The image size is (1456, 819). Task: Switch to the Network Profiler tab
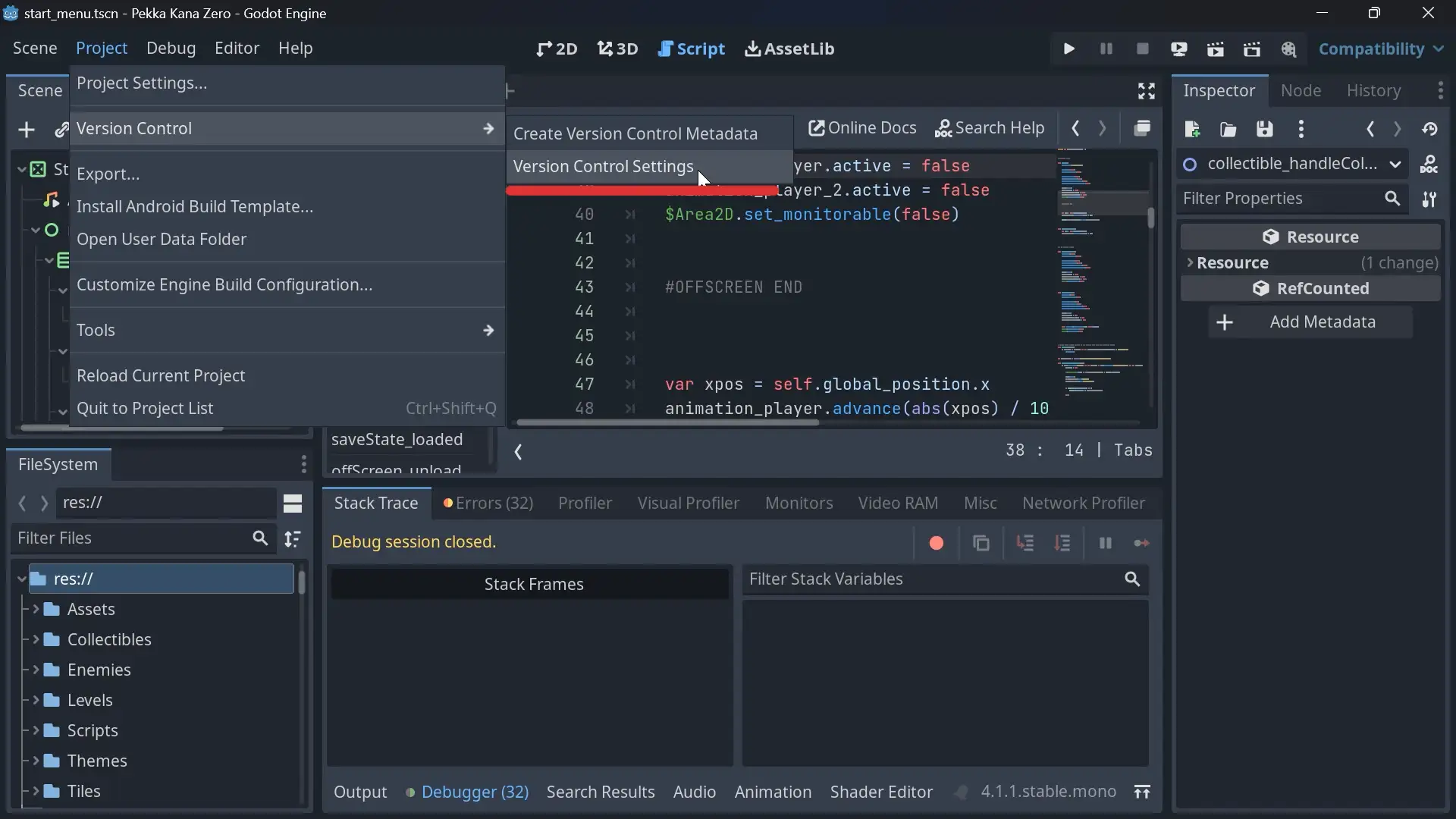pos(1083,503)
